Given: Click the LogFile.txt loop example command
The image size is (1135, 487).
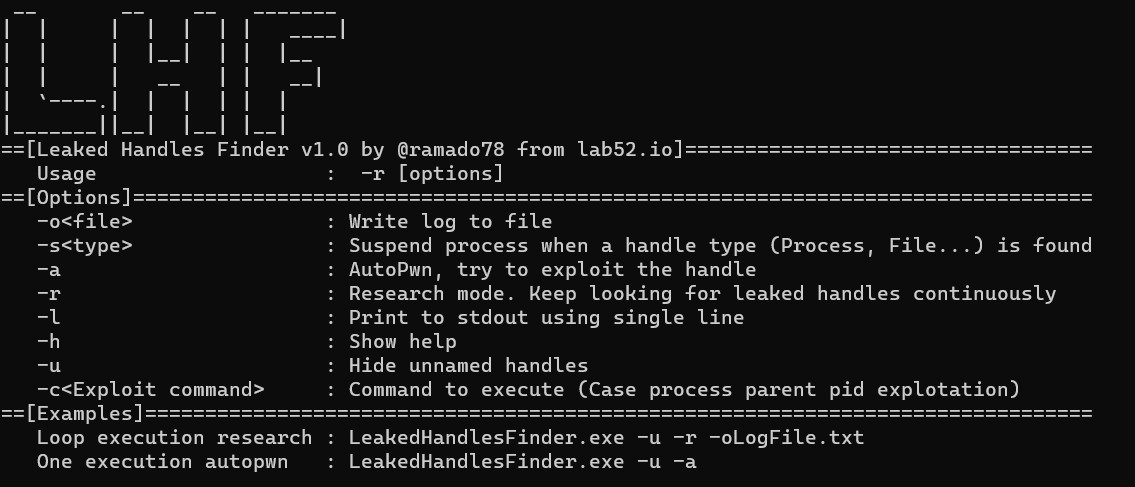Looking at the screenshot, I should tap(607, 438).
